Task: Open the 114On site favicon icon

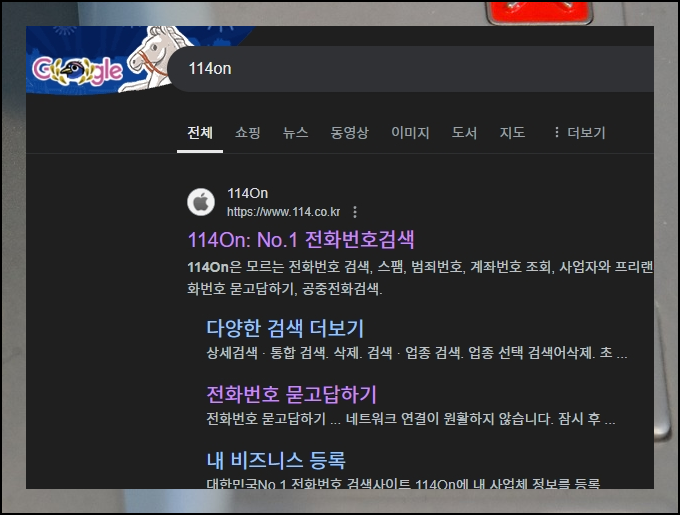Action: click(x=201, y=202)
